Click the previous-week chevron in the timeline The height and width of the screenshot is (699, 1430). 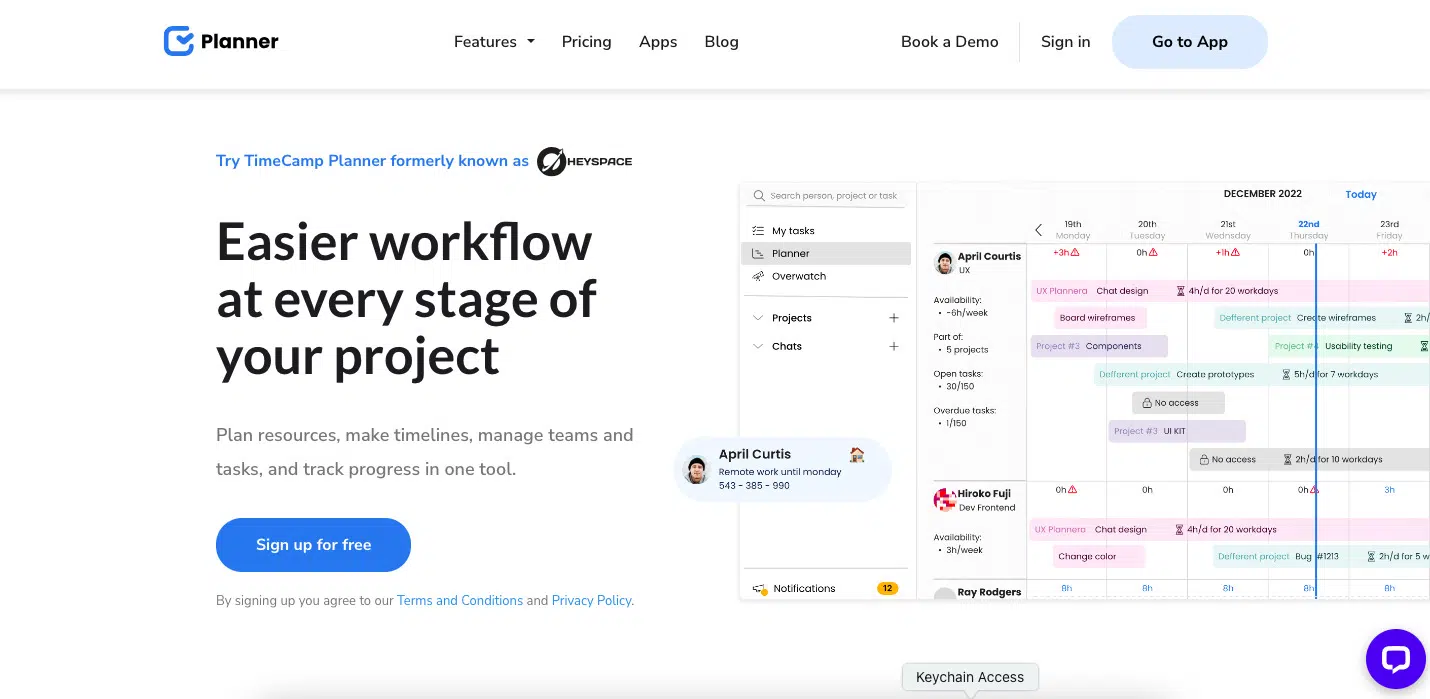(1038, 229)
